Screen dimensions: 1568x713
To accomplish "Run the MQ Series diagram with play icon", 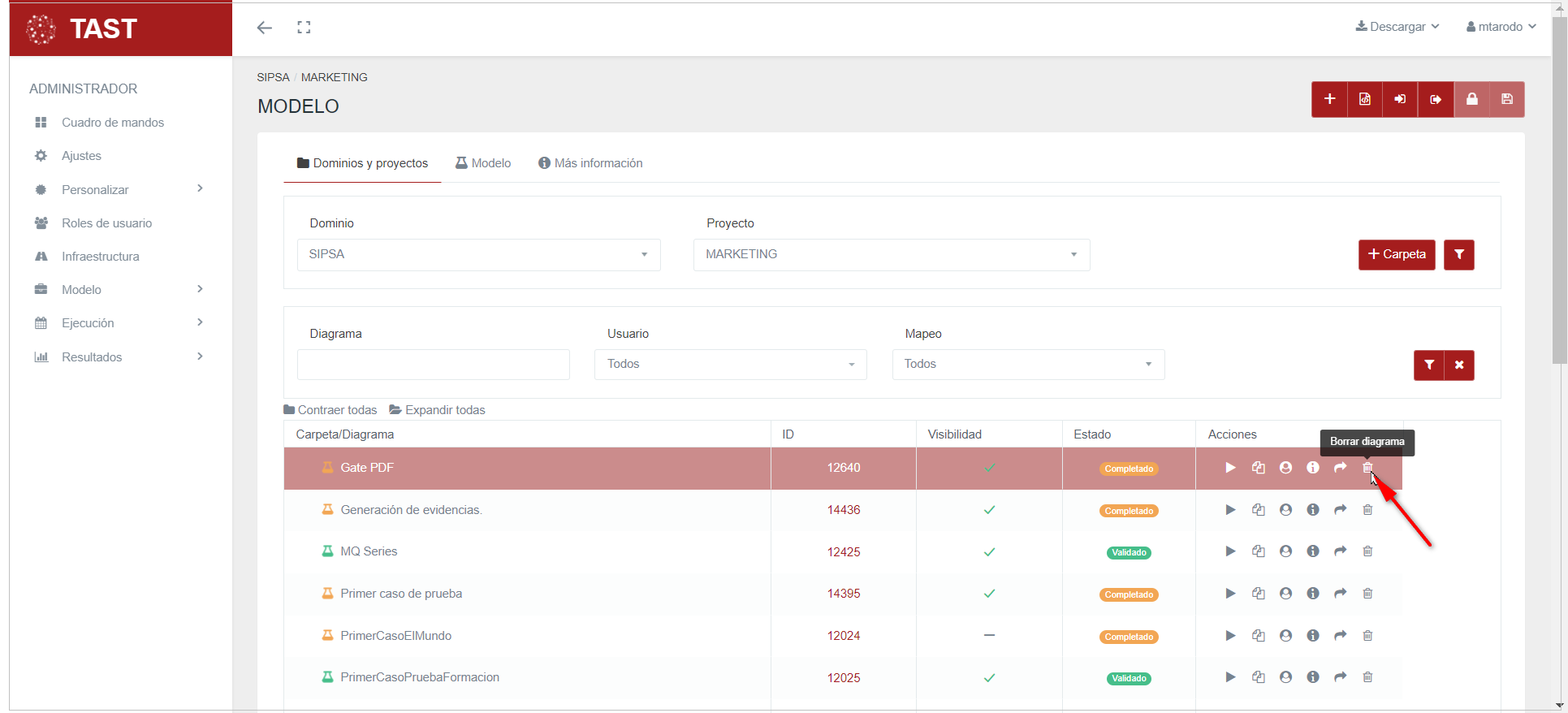I will 1230,551.
